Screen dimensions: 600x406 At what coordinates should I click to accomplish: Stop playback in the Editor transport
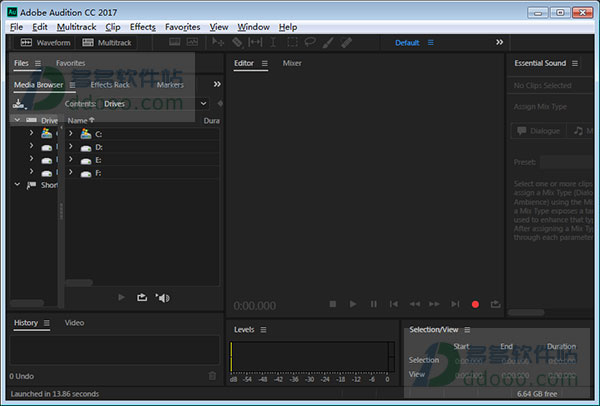coord(333,304)
